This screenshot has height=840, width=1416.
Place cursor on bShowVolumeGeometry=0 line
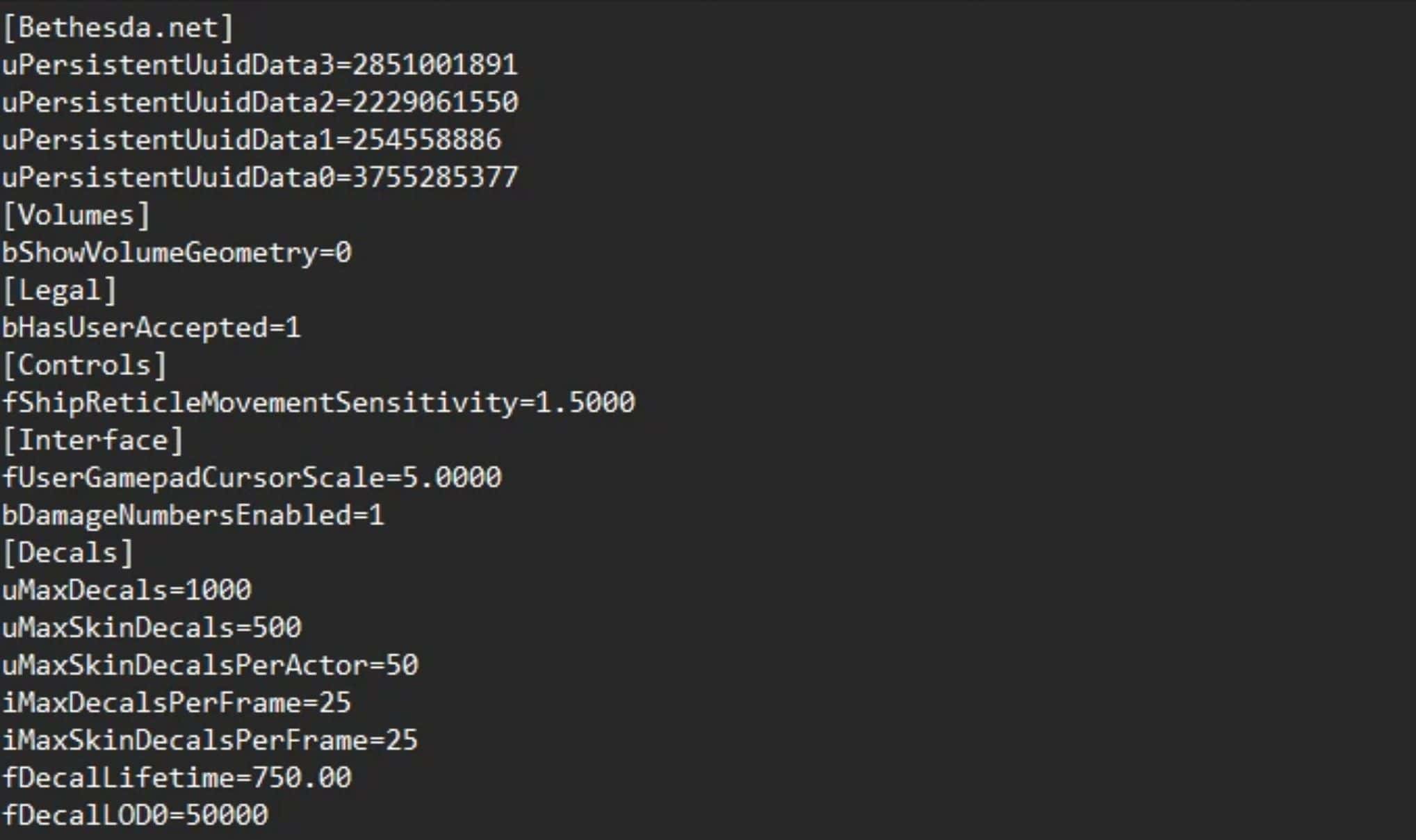(x=177, y=253)
